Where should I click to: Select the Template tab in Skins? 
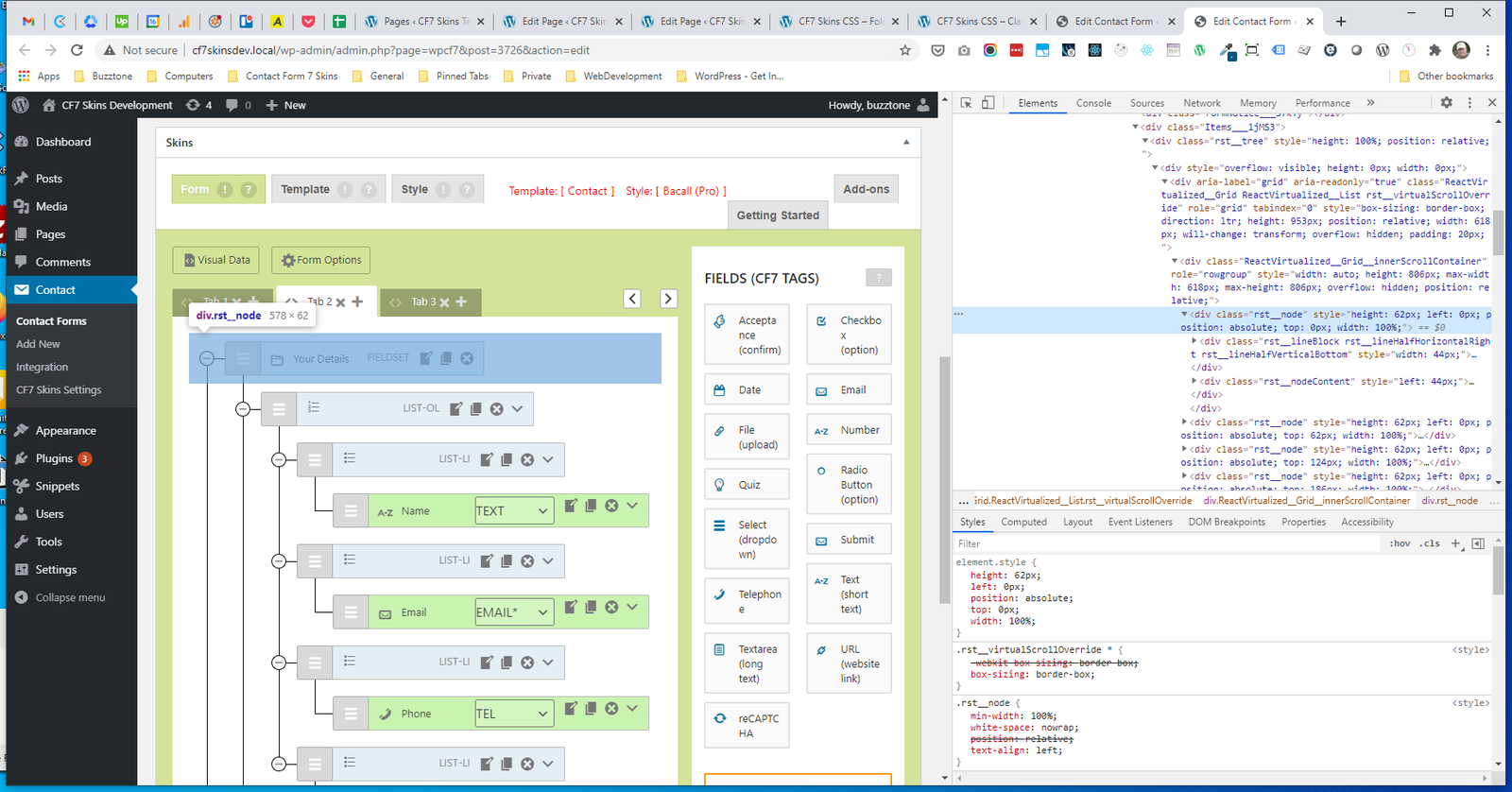point(305,189)
